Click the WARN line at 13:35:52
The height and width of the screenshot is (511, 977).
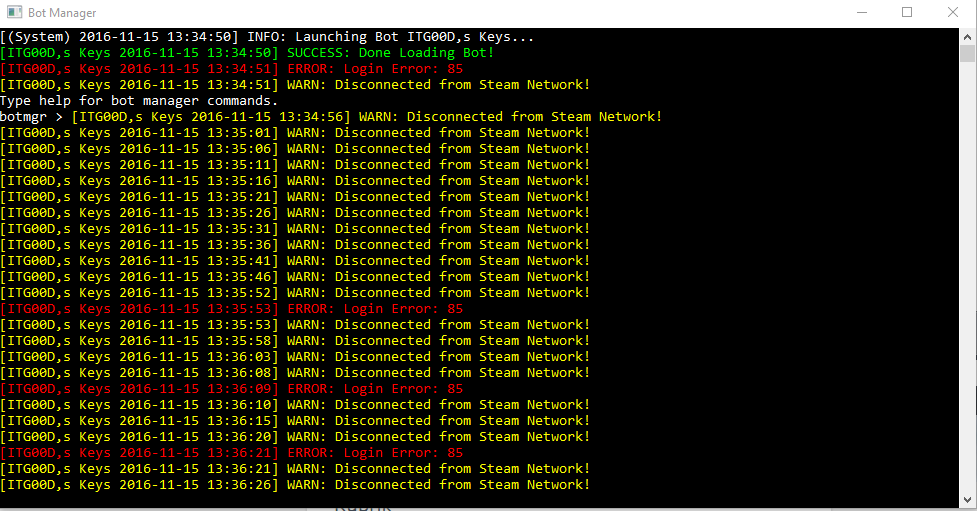(x=295, y=293)
